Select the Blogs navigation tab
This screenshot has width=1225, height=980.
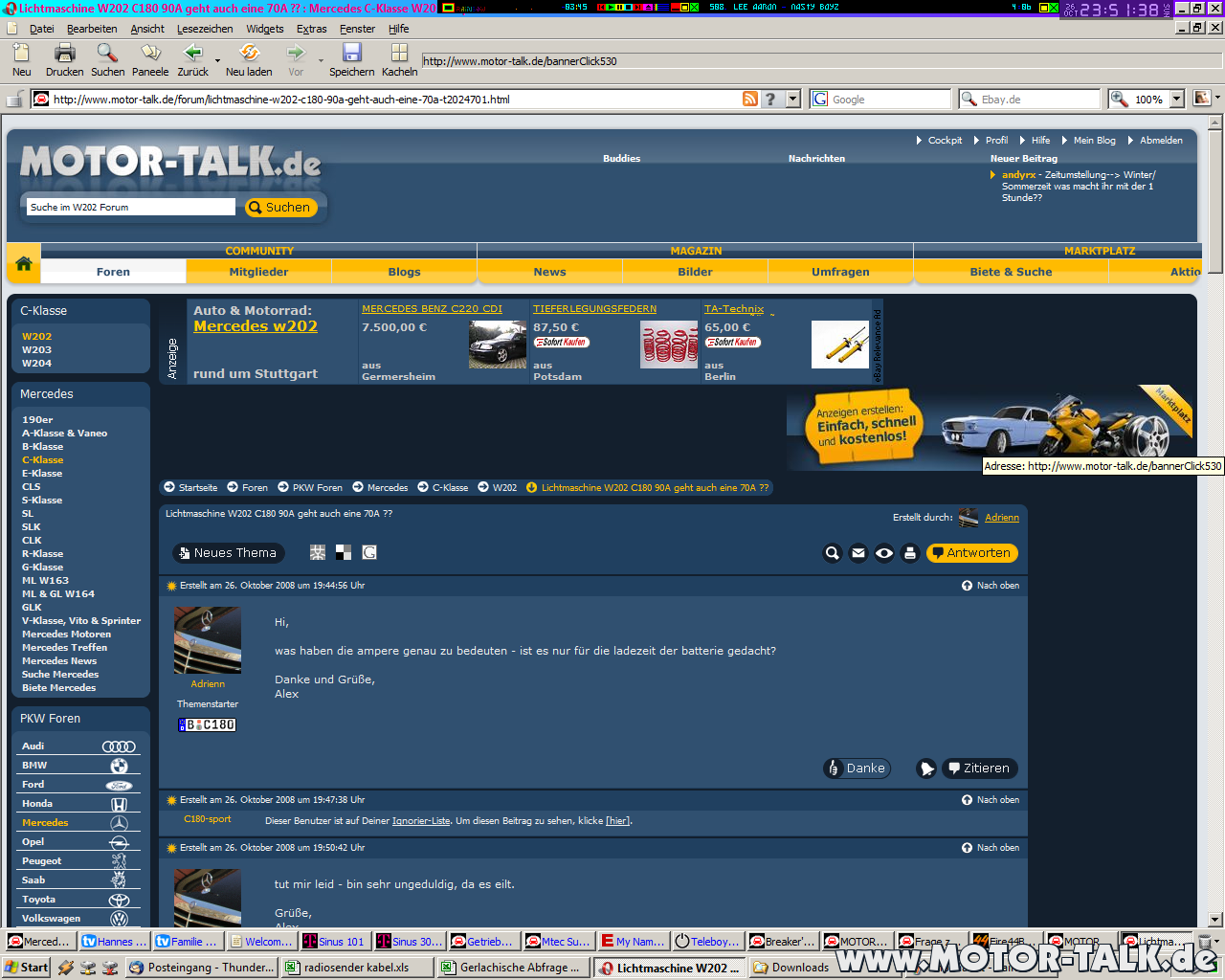coord(404,272)
